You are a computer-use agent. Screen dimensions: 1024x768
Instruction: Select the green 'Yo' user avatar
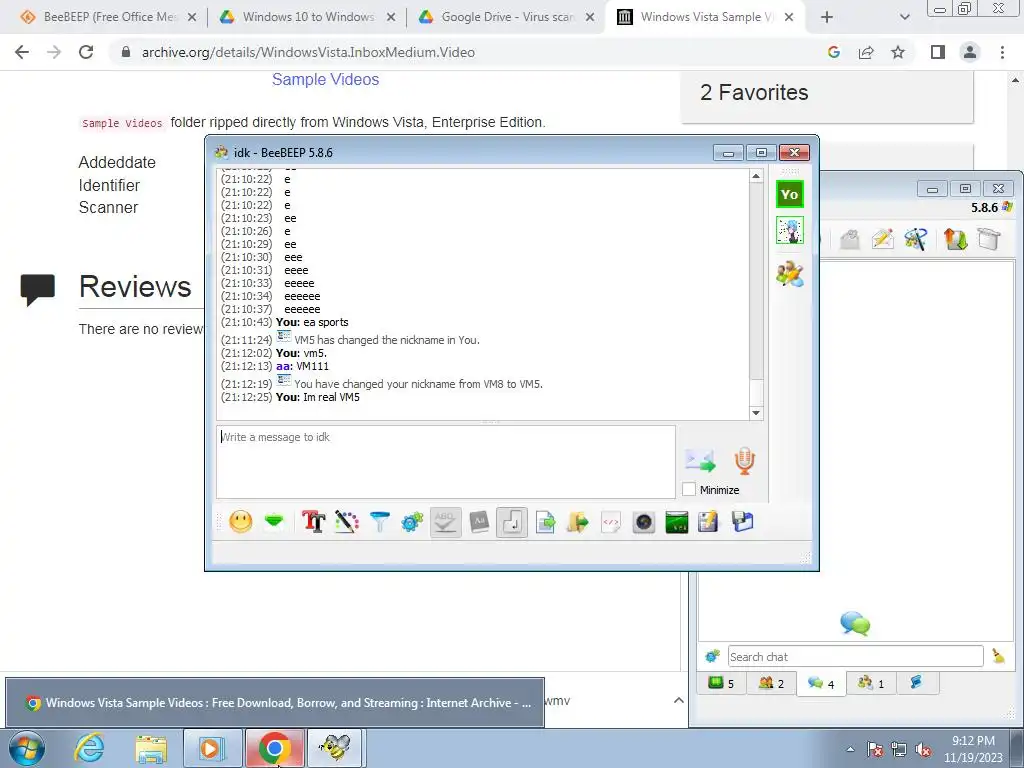point(790,195)
